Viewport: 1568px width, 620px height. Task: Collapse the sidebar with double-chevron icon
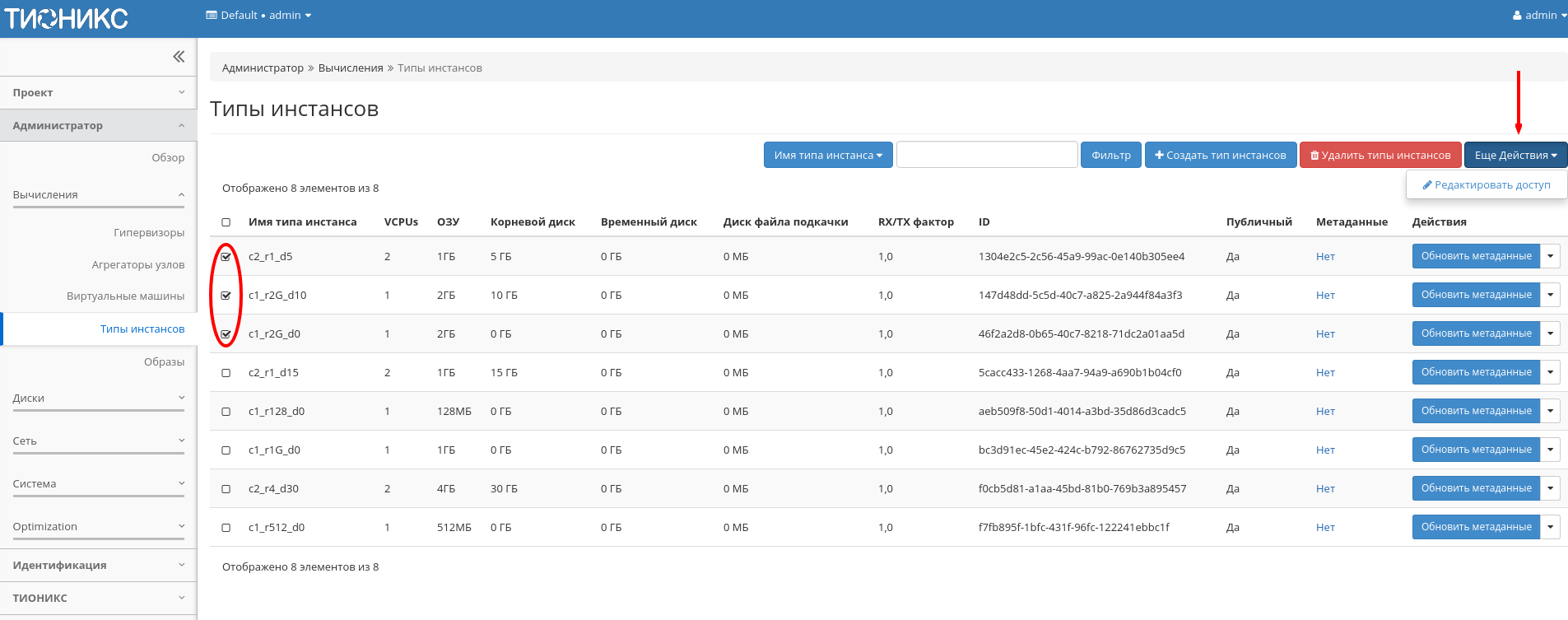(179, 57)
